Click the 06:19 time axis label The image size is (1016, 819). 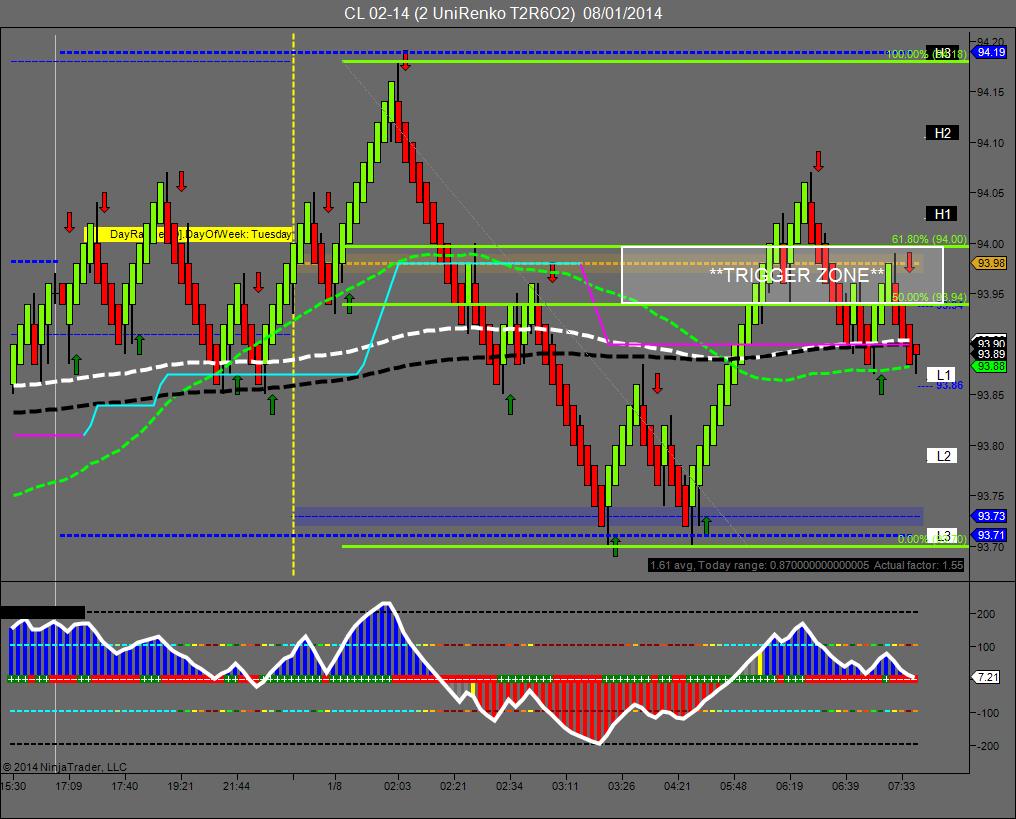pyautogui.click(x=789, y=786)
